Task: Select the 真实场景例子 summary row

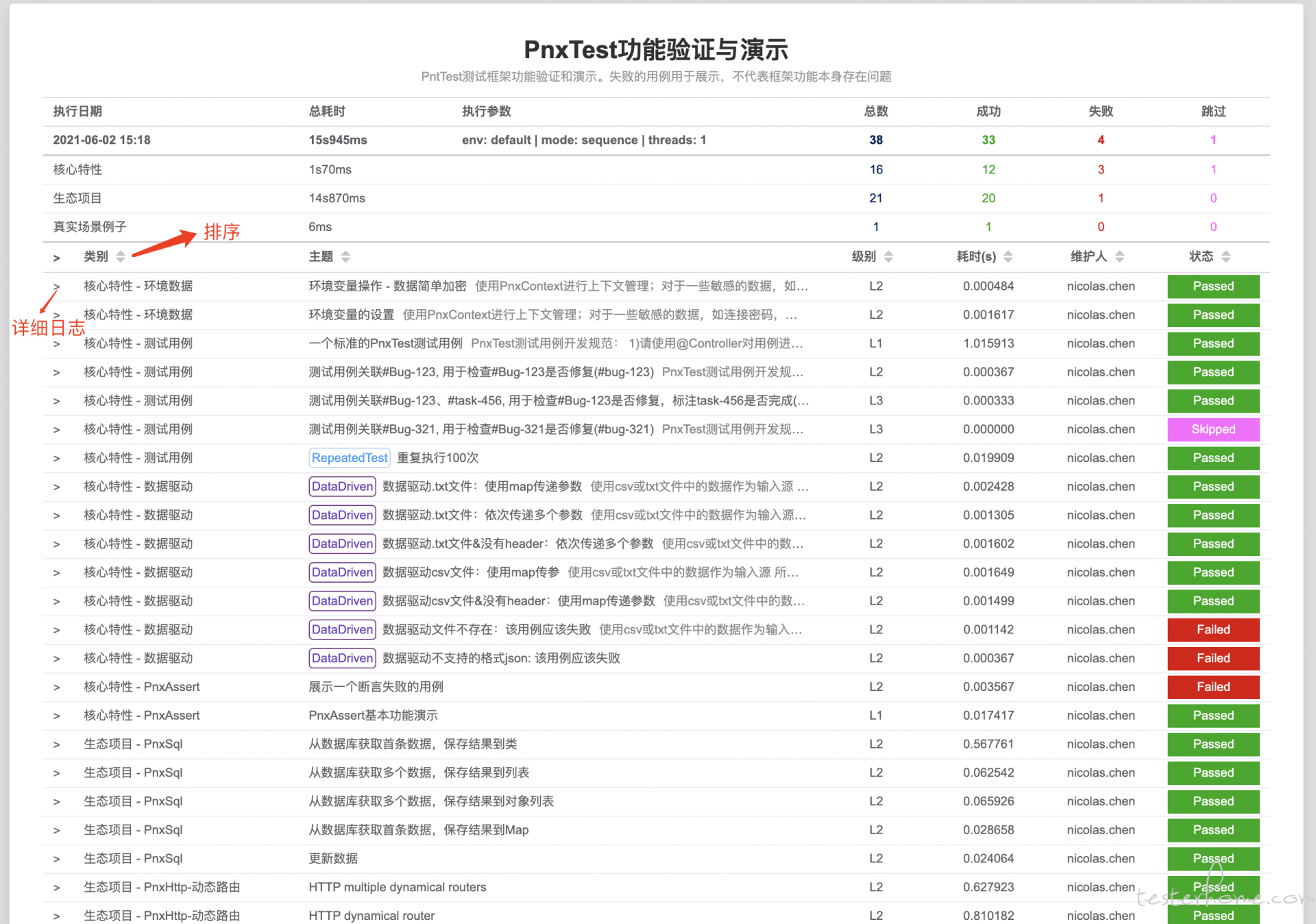Action: 656,227
